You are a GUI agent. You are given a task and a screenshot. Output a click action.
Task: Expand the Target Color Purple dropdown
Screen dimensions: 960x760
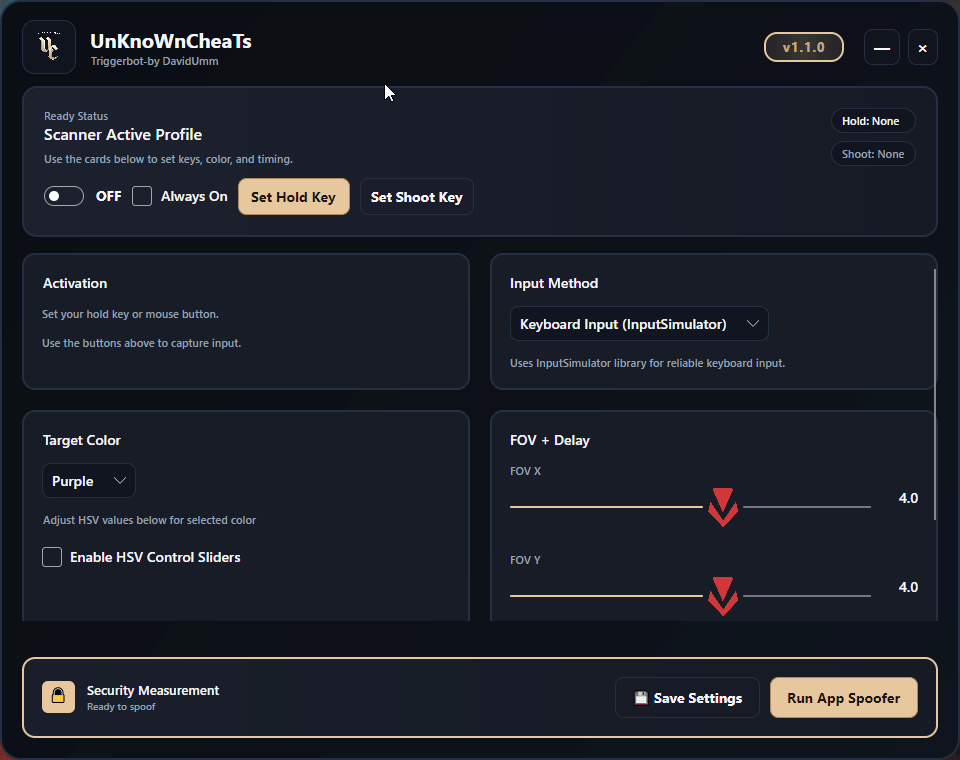[89, 481]
